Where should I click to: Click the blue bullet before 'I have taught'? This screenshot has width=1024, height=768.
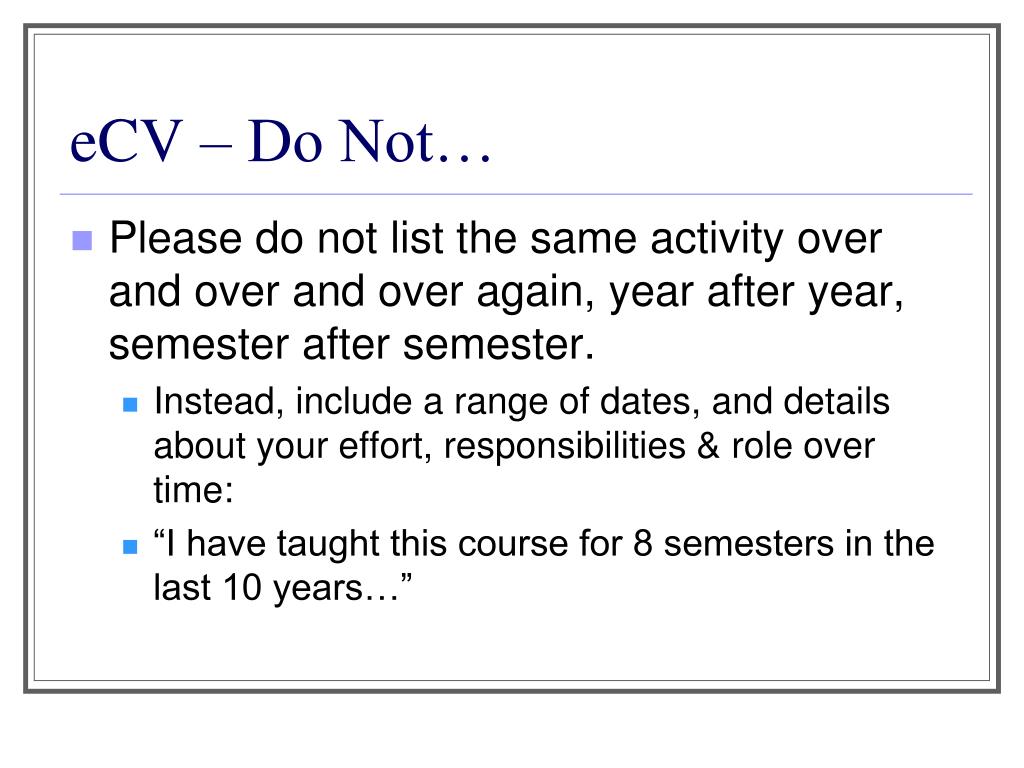coord(130,546)
